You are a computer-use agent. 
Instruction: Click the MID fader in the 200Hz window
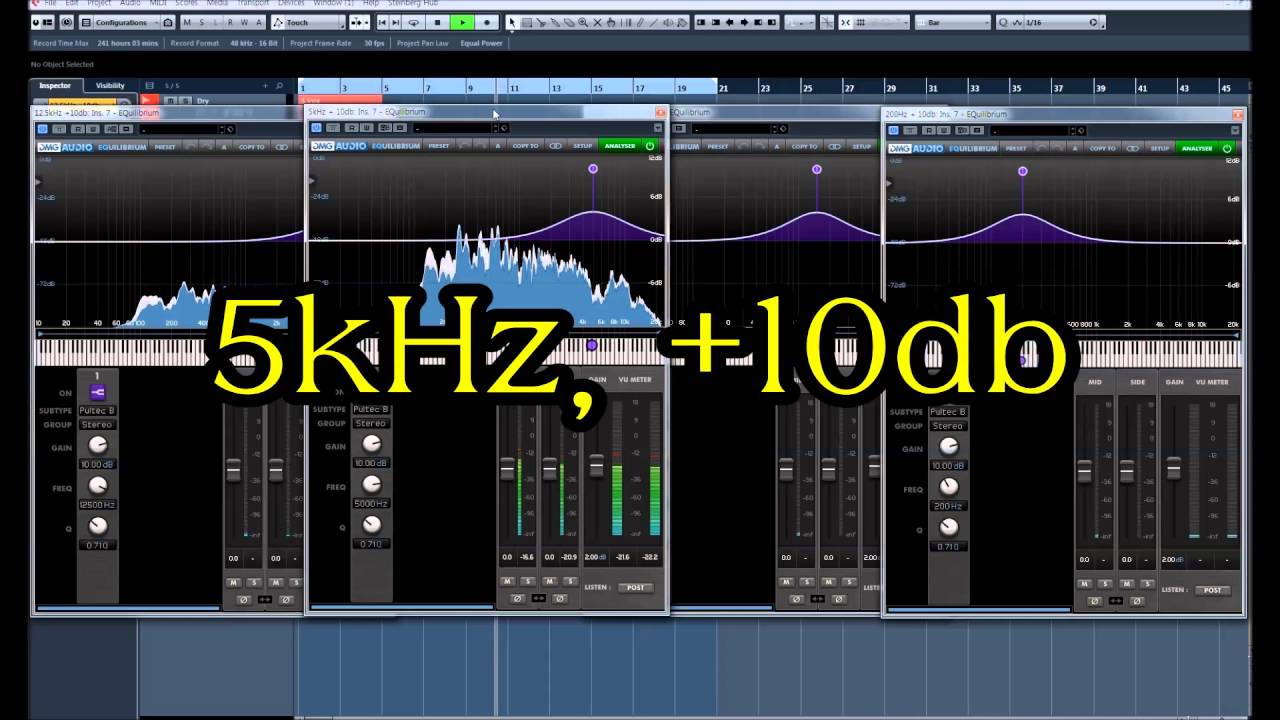(1084, 470)
